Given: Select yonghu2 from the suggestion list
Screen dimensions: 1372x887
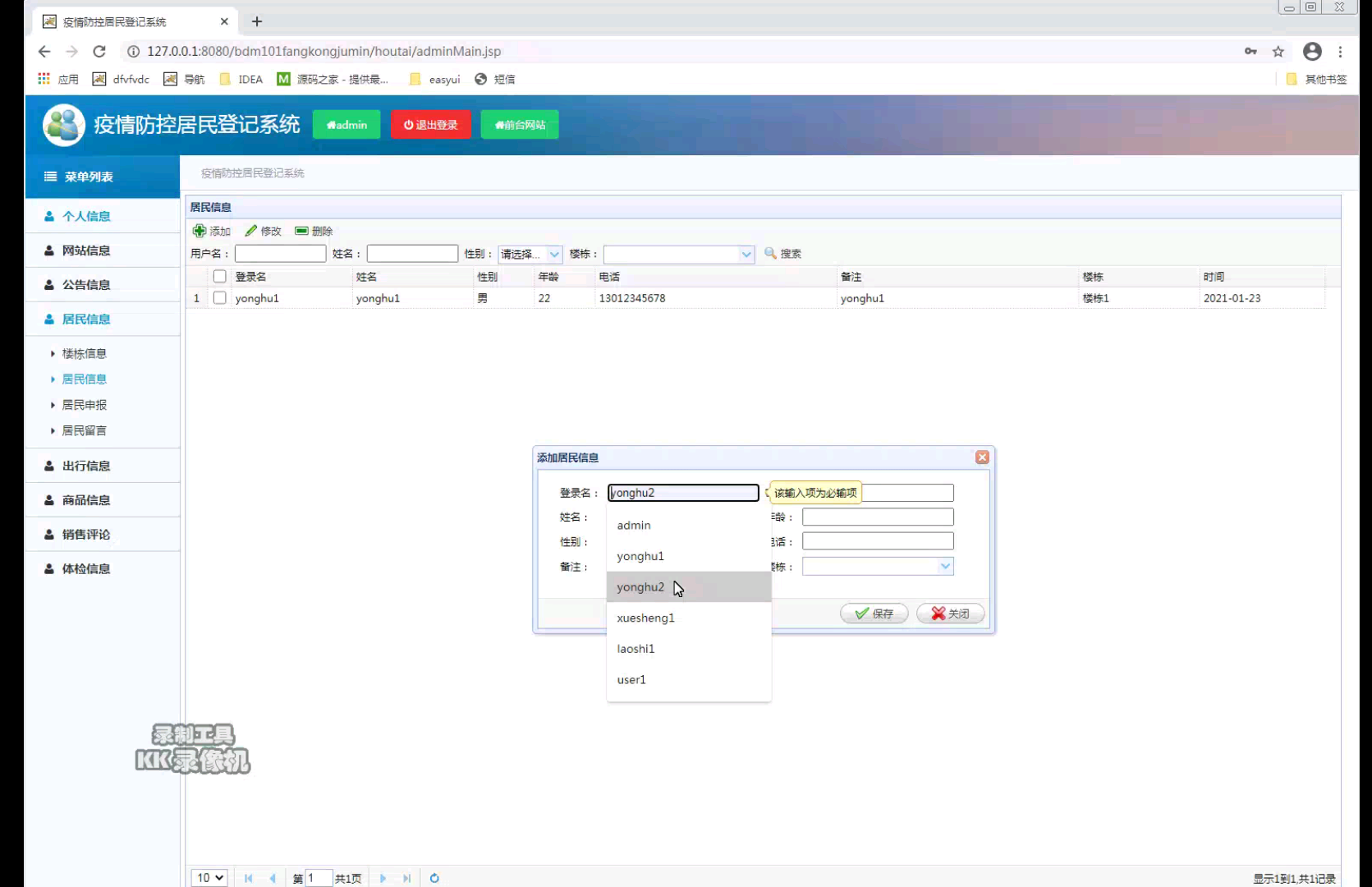Looking at the screenshot, I should [688, 587].
